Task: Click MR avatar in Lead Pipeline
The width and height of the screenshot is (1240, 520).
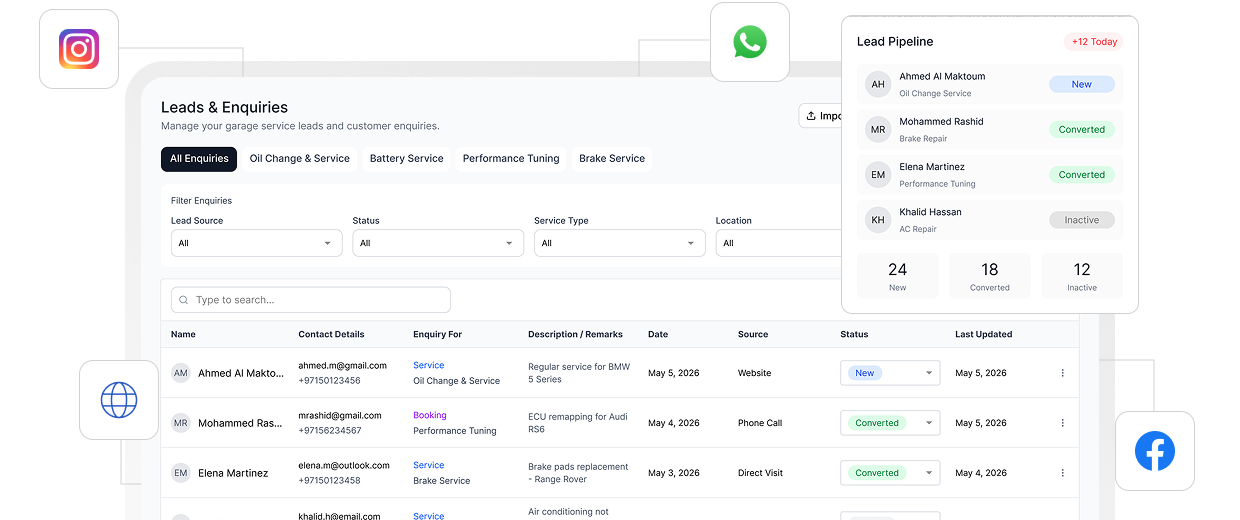Action: (878, 130)
